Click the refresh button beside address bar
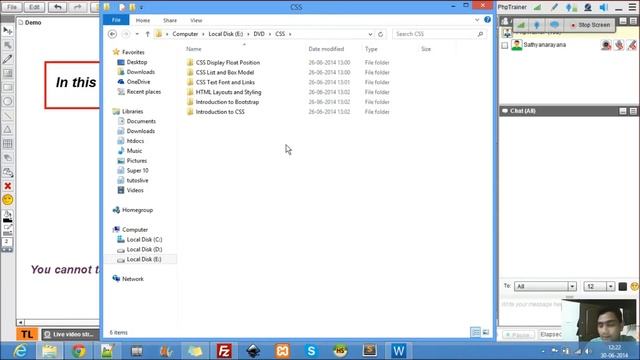 380,34
